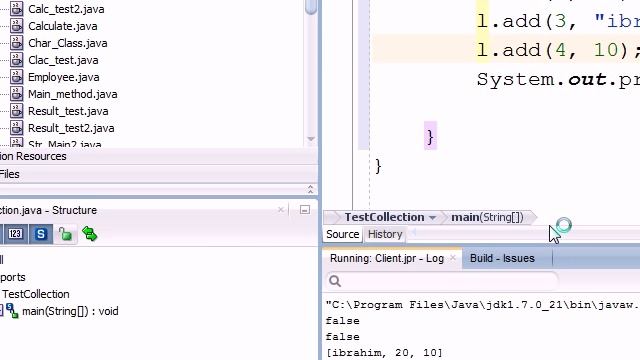Image resolution: width=640 pixels, height=360 pixels.
Task: Close the Running: Client.jpr - Log tab
Action: click(453, 258)
